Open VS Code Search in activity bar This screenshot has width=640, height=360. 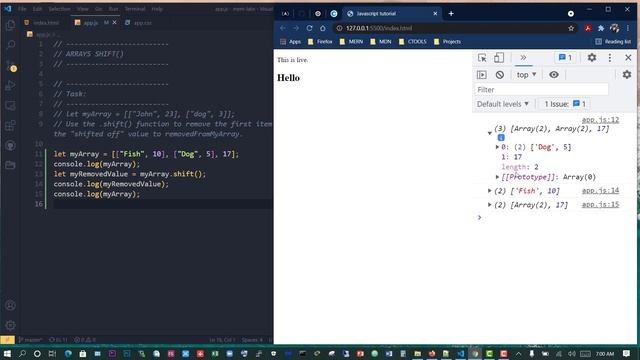click(11, 44)
